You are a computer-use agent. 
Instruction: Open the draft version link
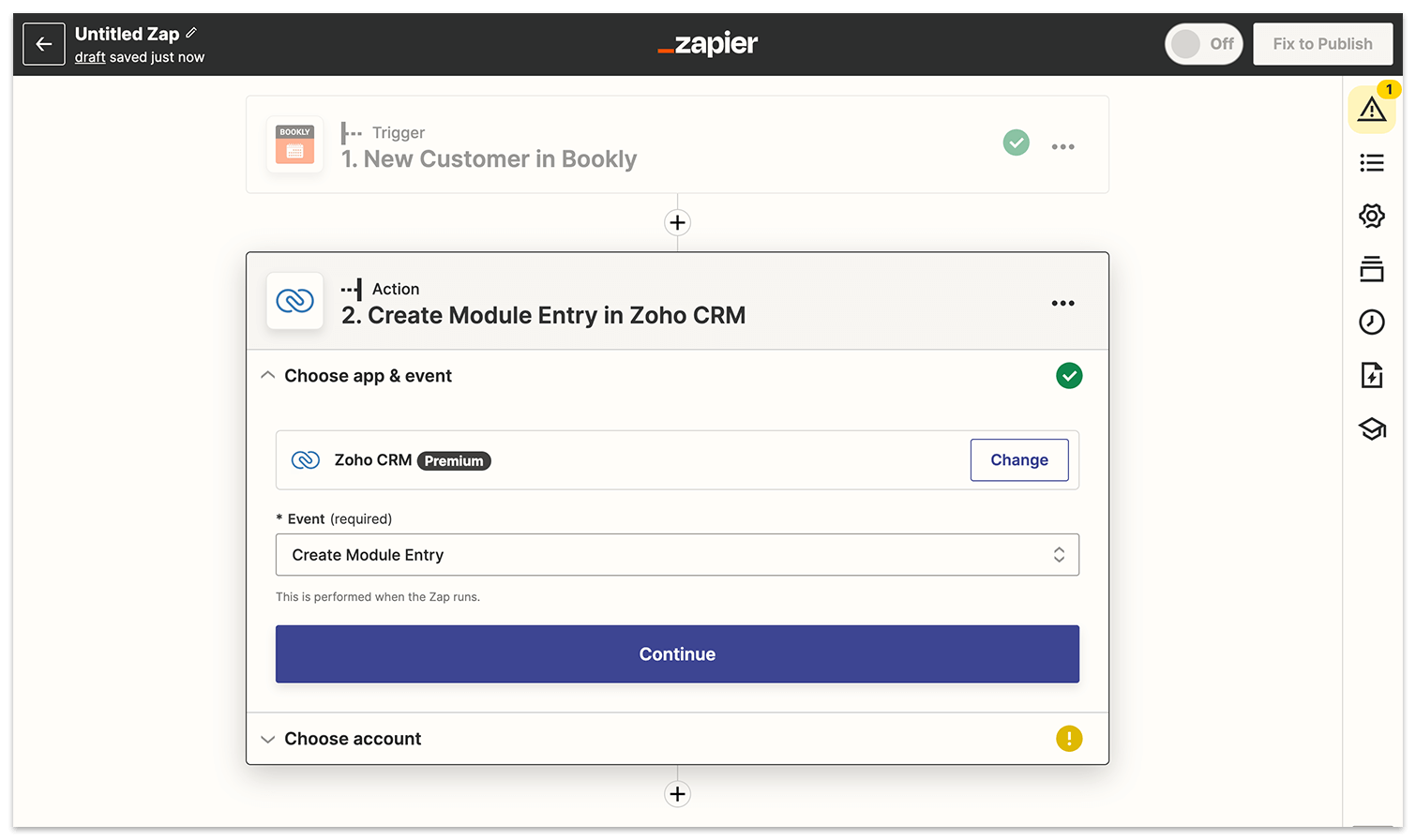(x=90, y=57)
